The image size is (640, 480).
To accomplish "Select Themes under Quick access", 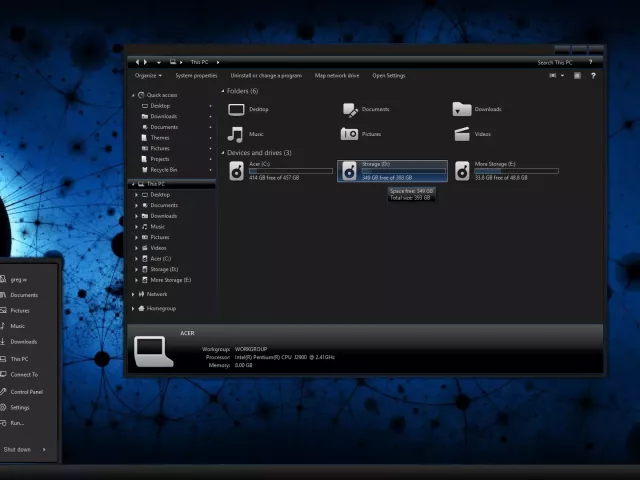I will coord(160,138).
